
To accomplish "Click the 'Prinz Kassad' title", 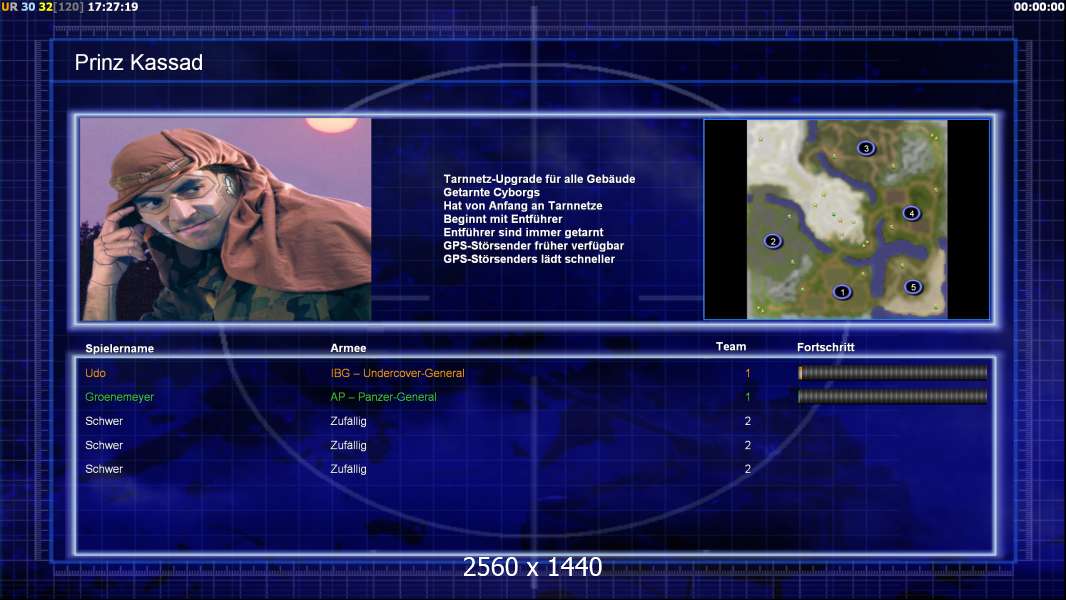I will (x=139, y=63).
